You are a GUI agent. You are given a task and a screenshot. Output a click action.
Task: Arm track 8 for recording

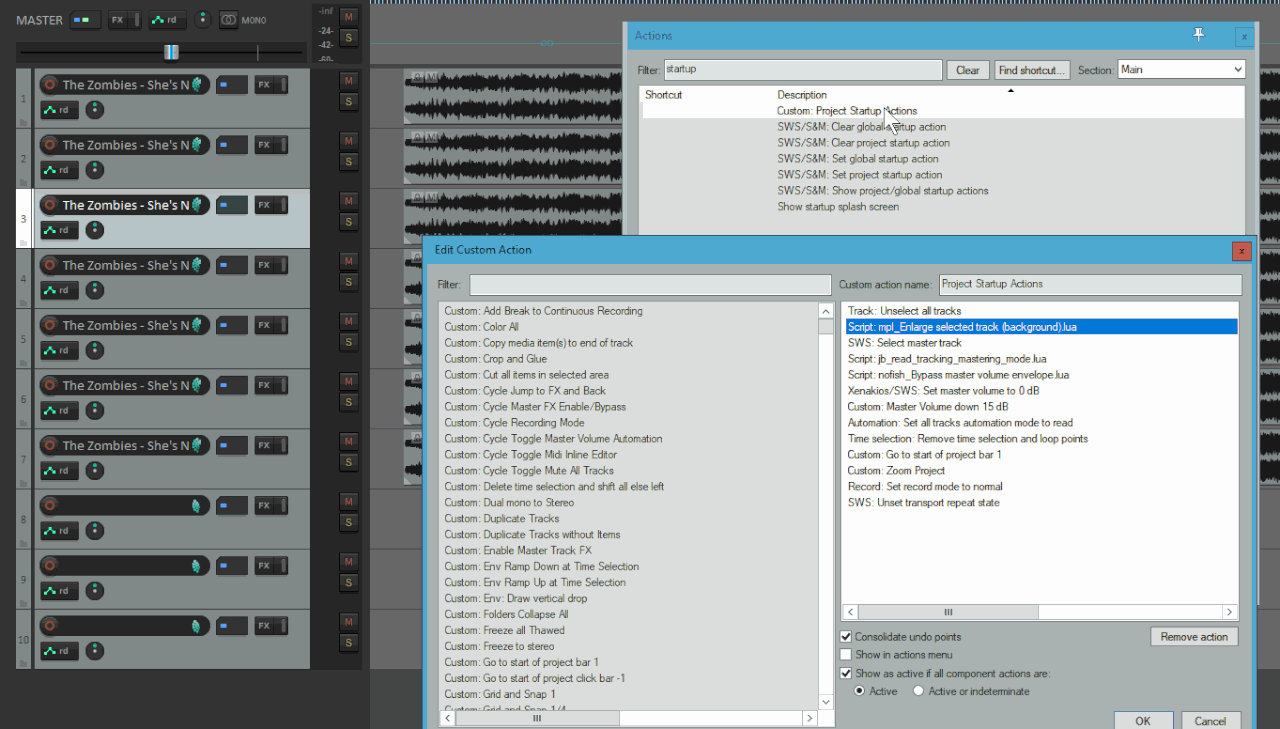pos(50,505)
